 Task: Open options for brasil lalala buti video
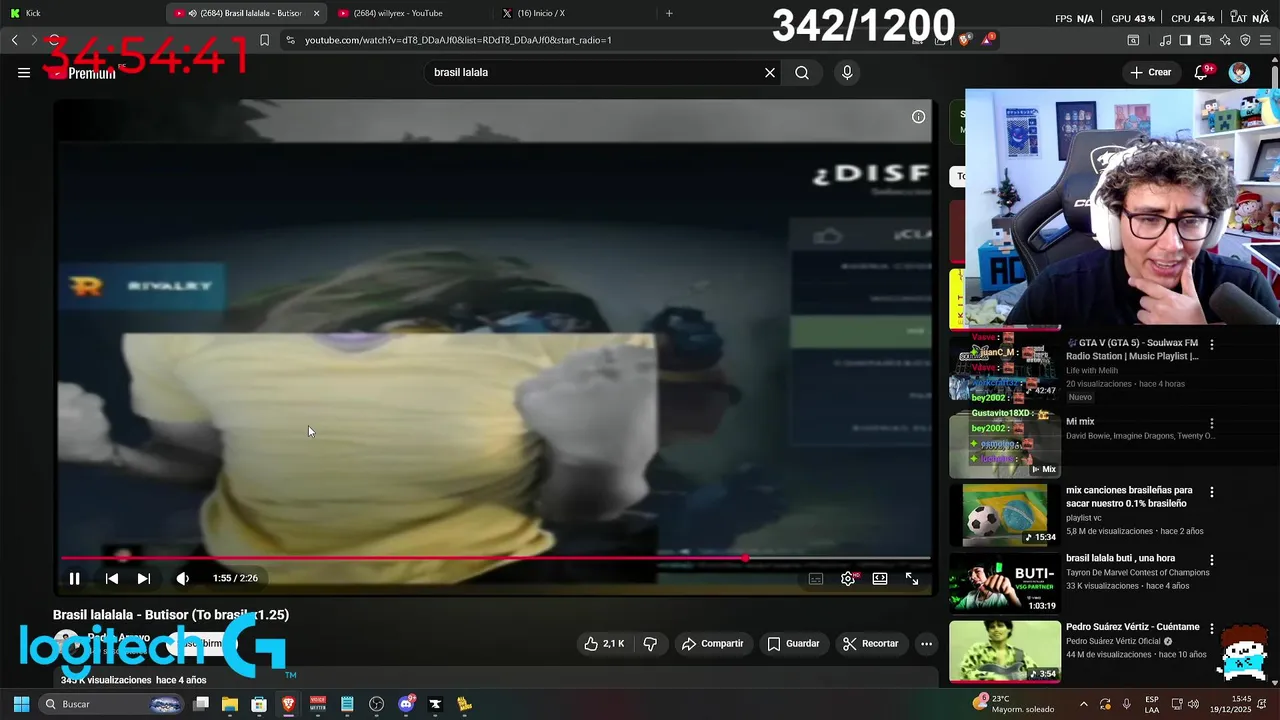pos(1212,560)
